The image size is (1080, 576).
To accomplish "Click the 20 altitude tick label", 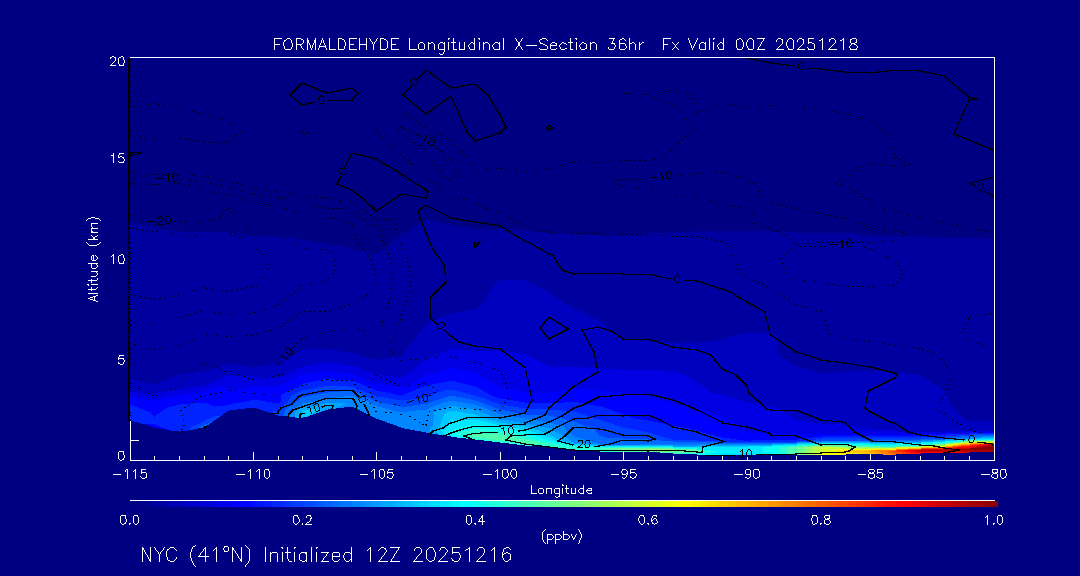I will [x=115, y=61].
